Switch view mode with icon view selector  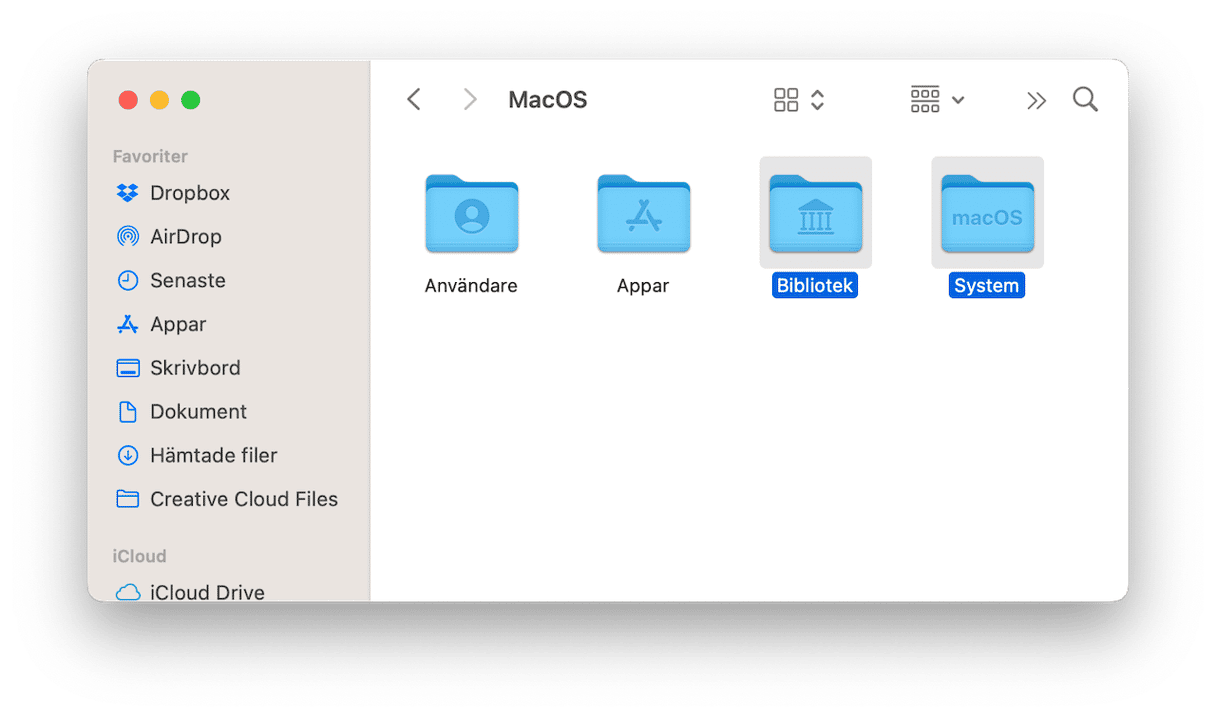pyautogui.click(x=799, y=100)
